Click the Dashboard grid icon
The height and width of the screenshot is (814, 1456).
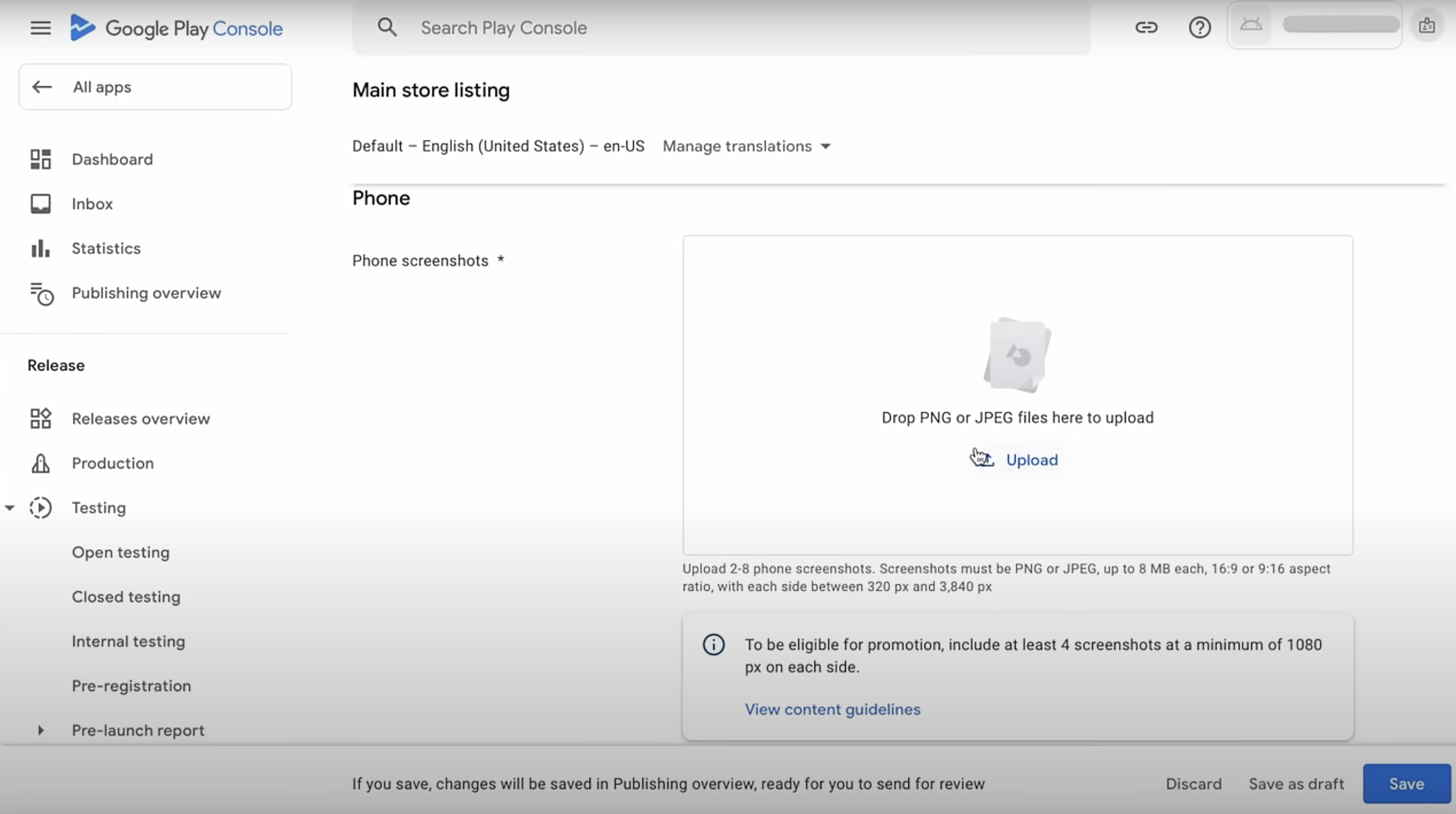coord(41,159)
